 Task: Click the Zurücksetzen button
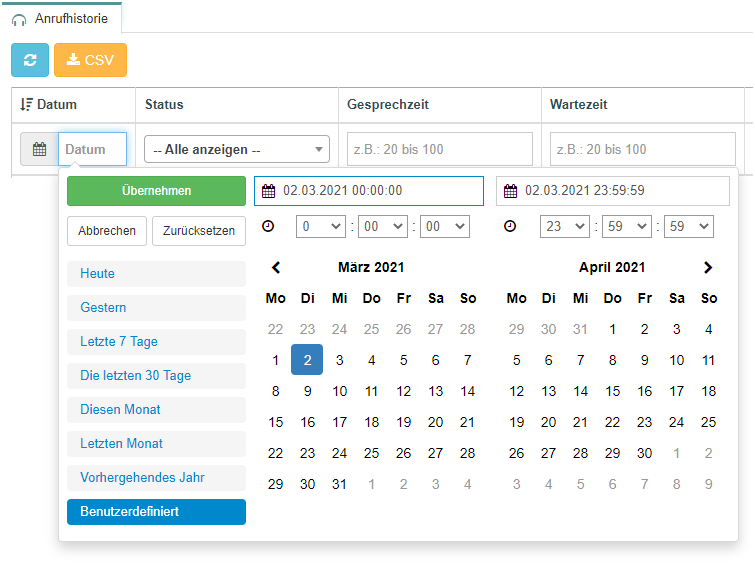click(x=199, y=231)
